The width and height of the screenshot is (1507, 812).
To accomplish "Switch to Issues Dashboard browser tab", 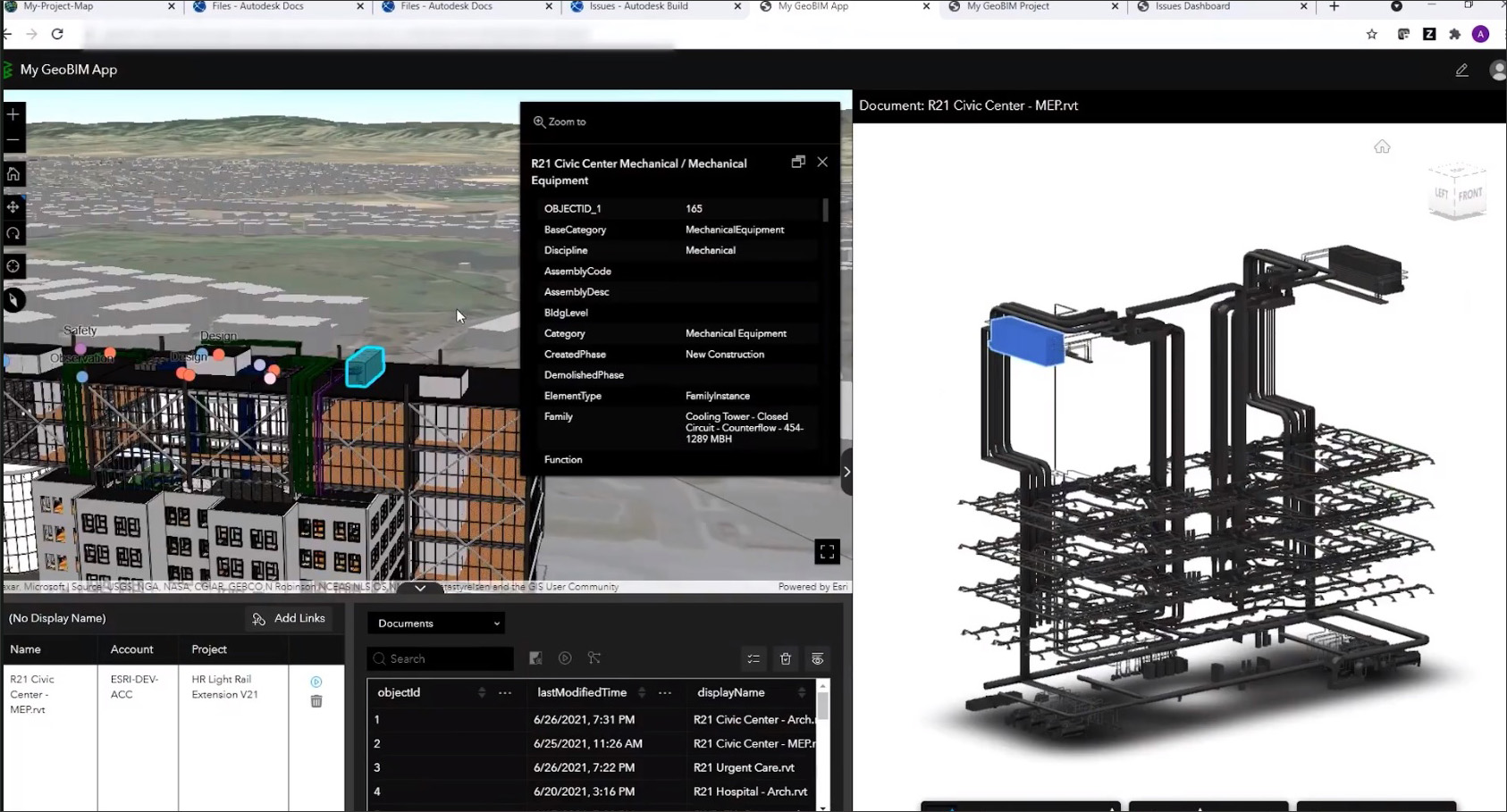I will coord(1223,6).
